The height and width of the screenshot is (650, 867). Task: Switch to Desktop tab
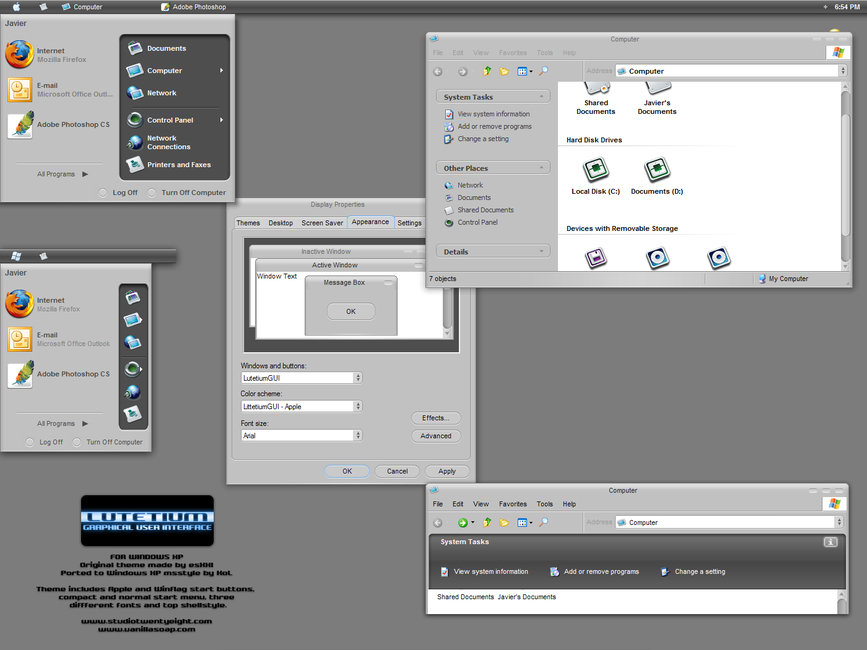coord(280,223)
